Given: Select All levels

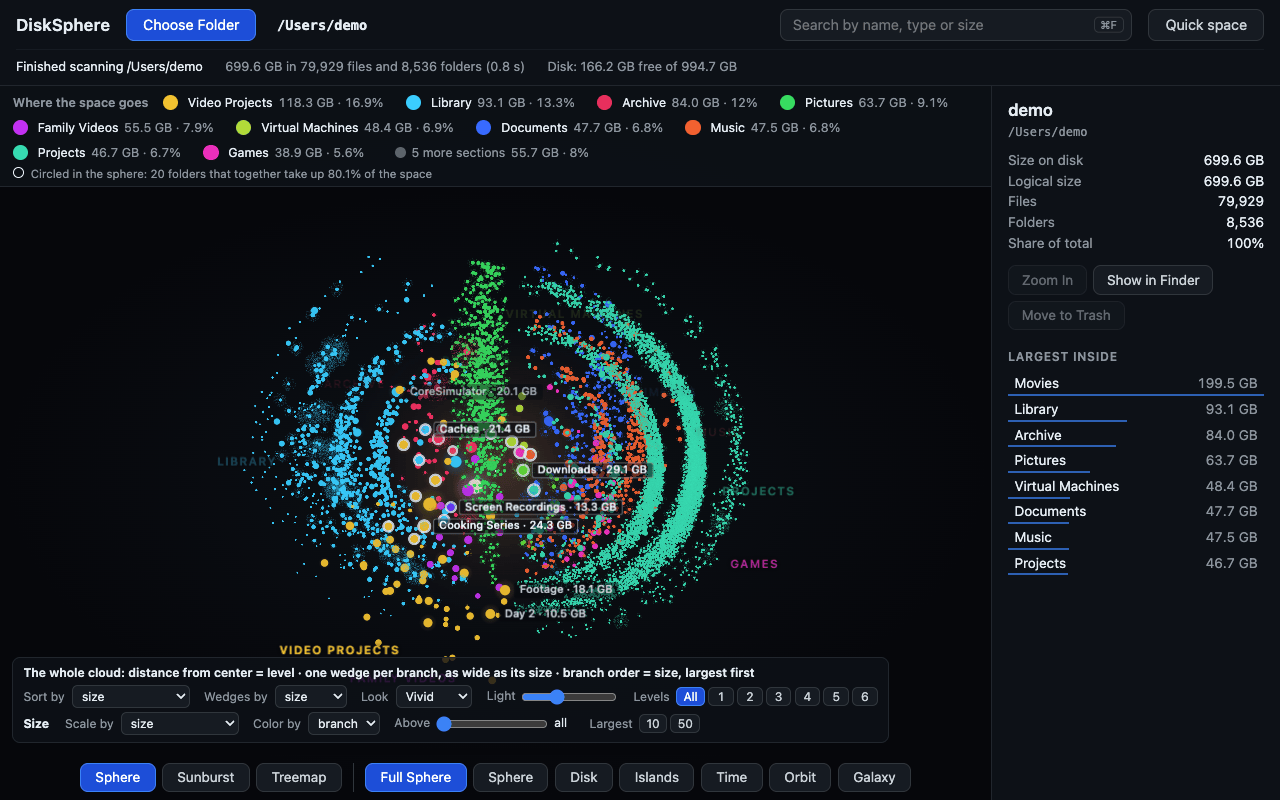Looking at the screenshot, I should [x=690, y=697].
